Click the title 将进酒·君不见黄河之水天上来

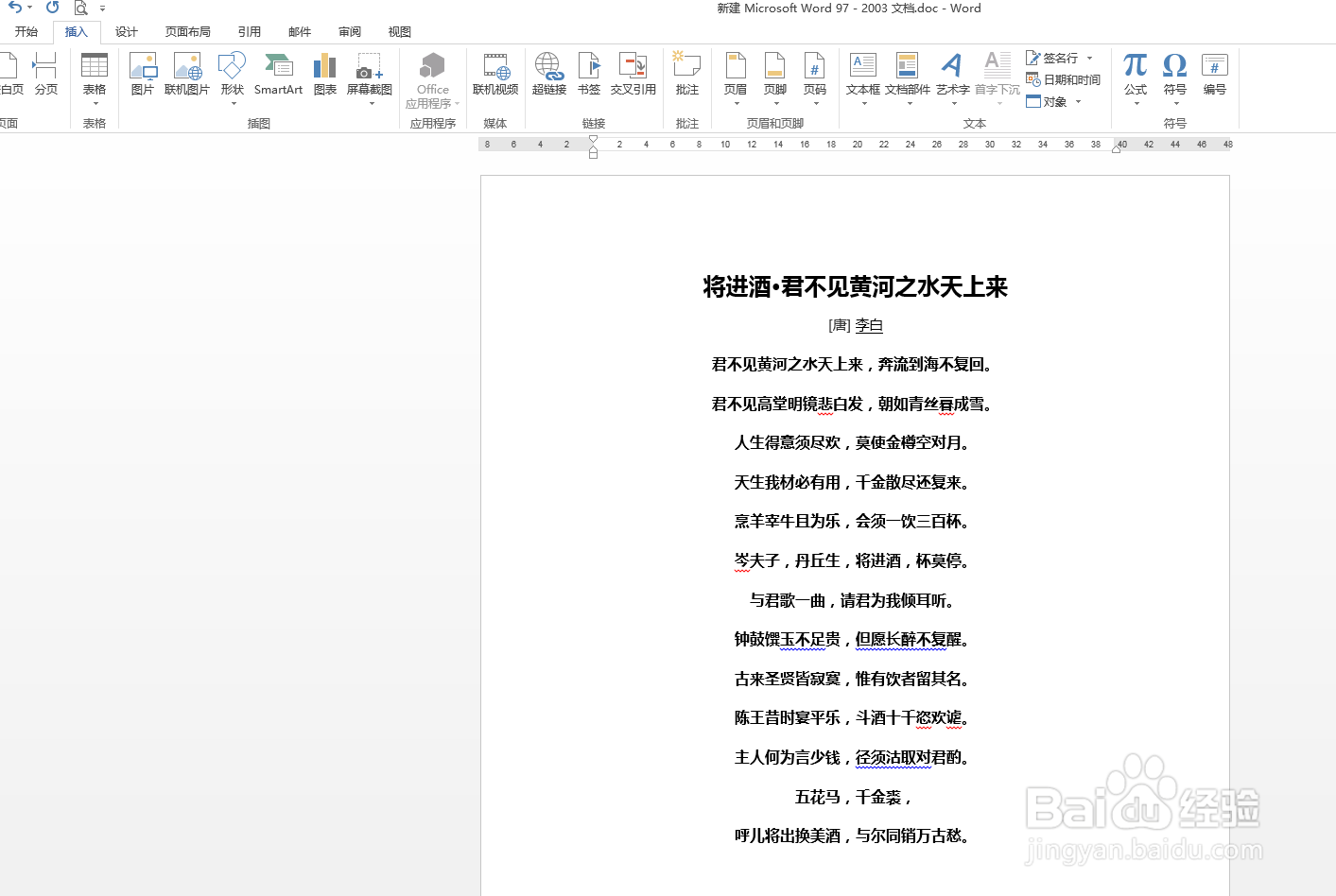click(855, 286)
